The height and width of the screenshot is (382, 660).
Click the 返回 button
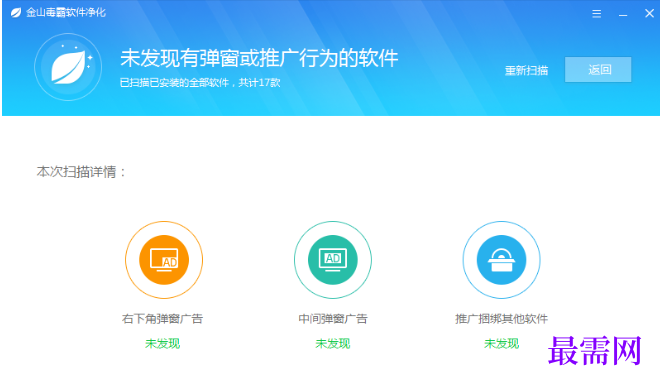(598, 69)
